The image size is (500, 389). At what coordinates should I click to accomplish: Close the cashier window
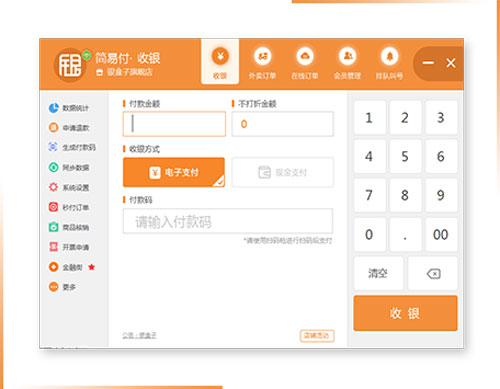451,63
